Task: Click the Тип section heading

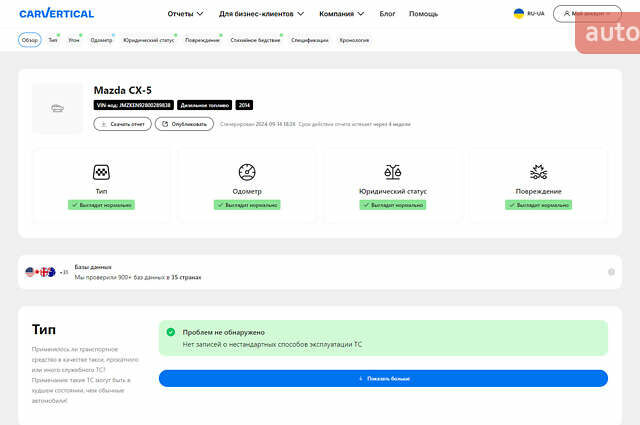Action: [44, 329]
